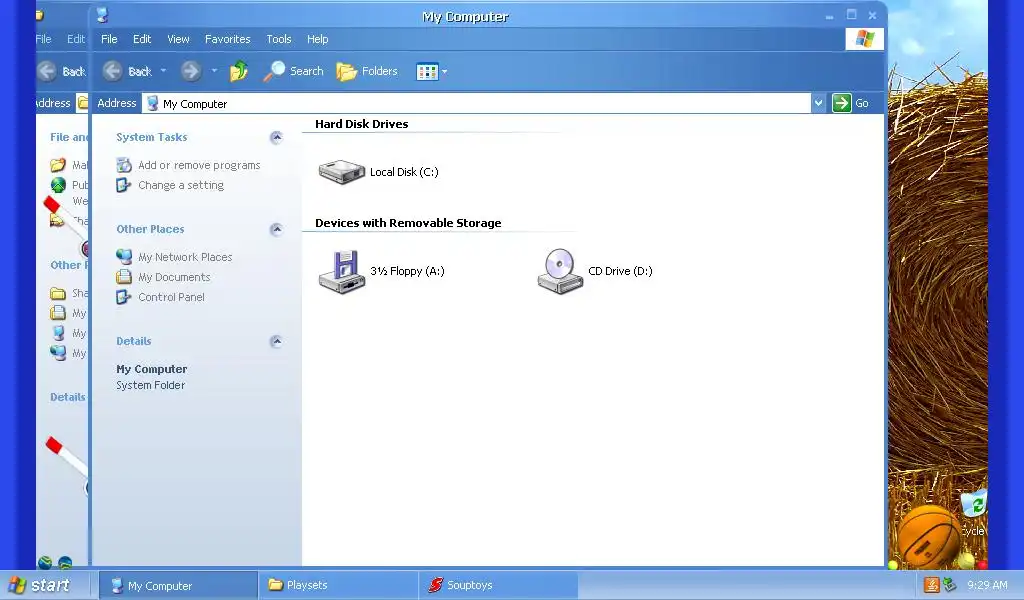Click the My Computer address field
The width and height of the screenshot is (1024, 600).
coord(476,103)
